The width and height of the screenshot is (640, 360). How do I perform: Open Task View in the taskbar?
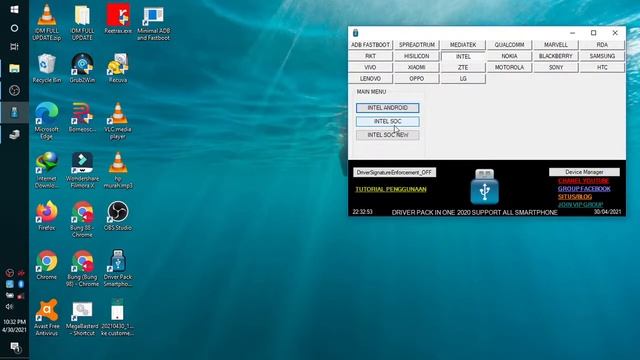coord(14,47)
